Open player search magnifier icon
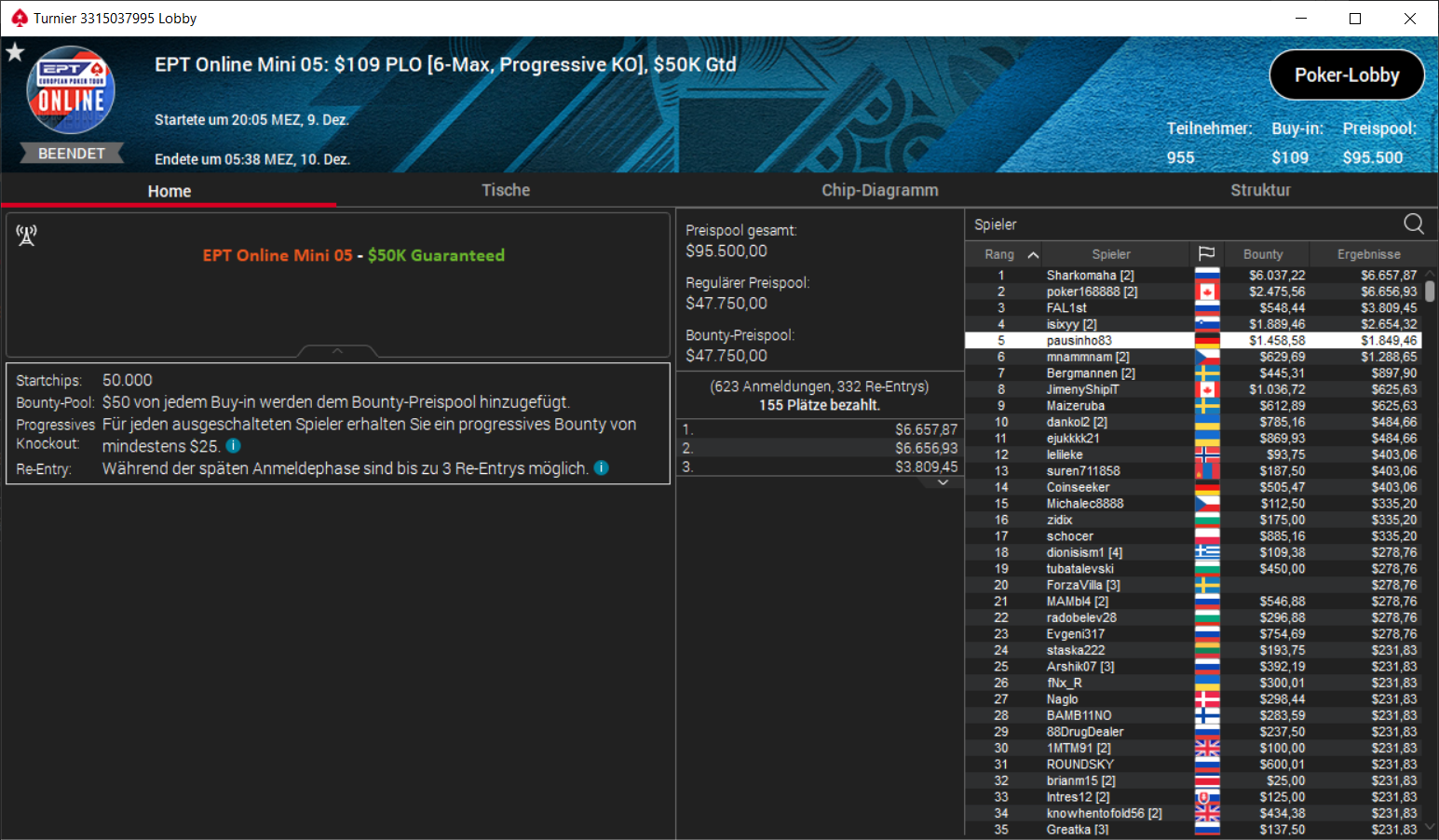The width and height of the screenshot is (1439, 840). [x=1413, y=224]
